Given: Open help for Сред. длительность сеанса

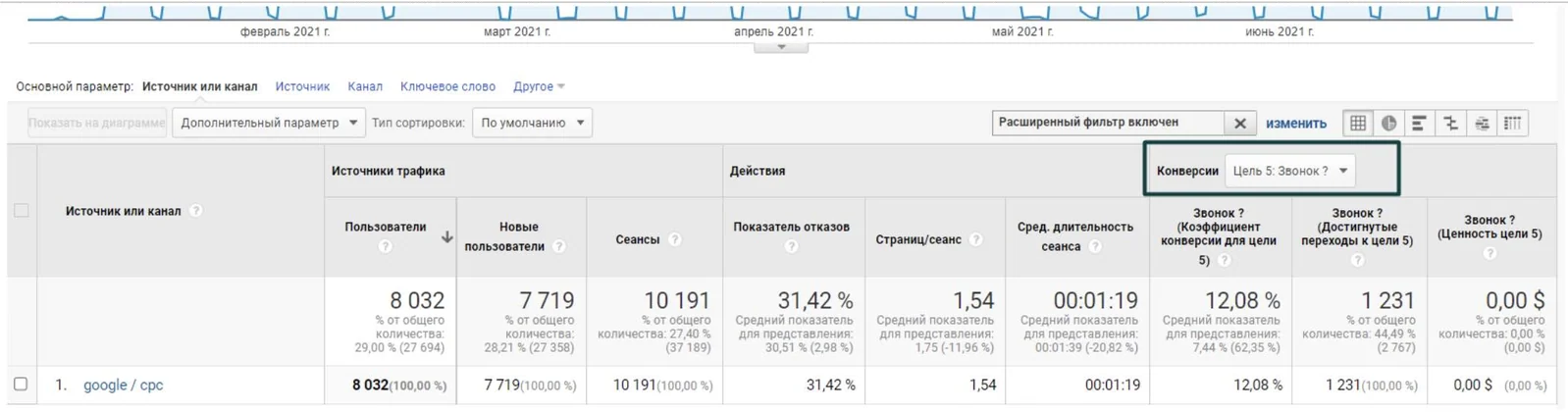Looking at the screenshot, I should [x=1095, y=246].
